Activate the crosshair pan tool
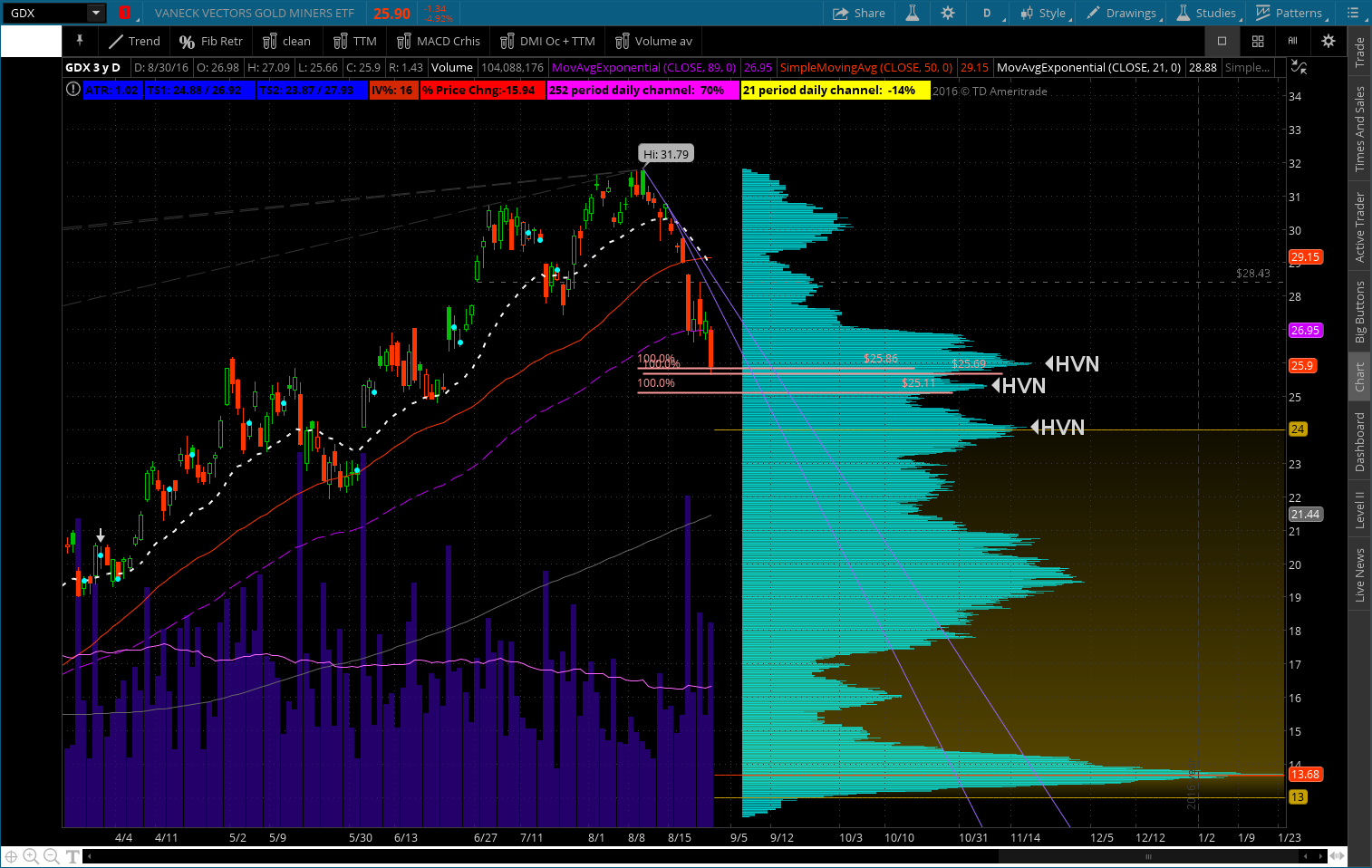The height and width of the screenshot is (868, 1372). (x=11, y=856)
